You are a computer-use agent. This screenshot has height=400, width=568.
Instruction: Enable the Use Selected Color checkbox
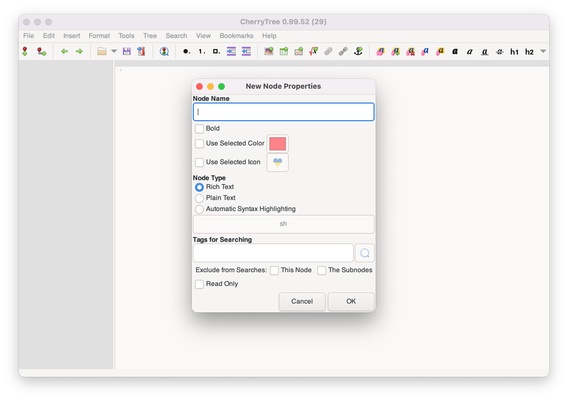pos(199,143)
